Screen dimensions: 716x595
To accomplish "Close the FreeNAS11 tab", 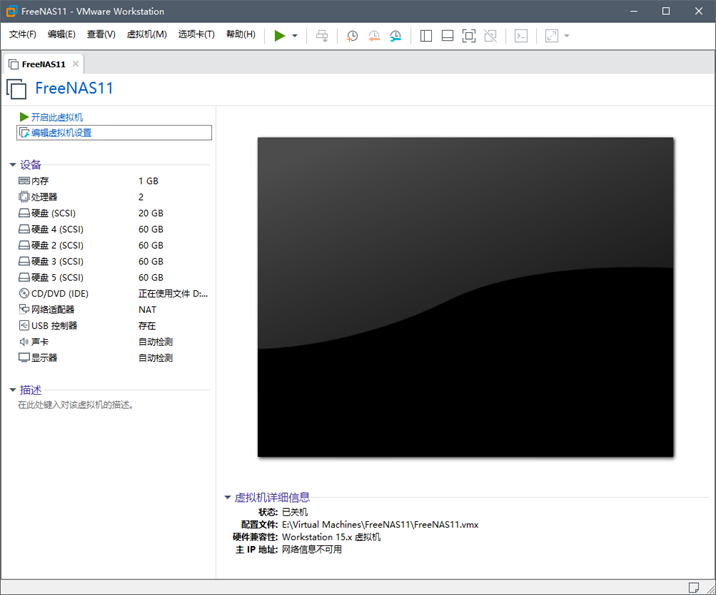I will tap(75, 64).
